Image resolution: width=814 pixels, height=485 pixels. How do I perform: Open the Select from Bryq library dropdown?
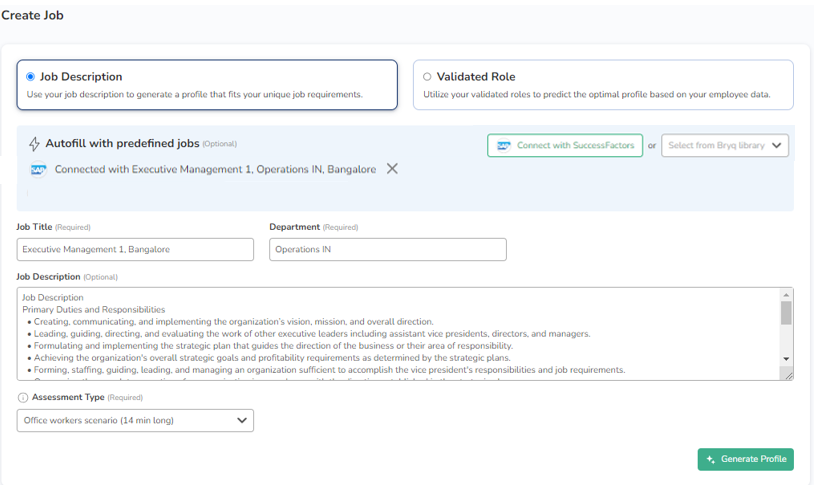(725, 146)
